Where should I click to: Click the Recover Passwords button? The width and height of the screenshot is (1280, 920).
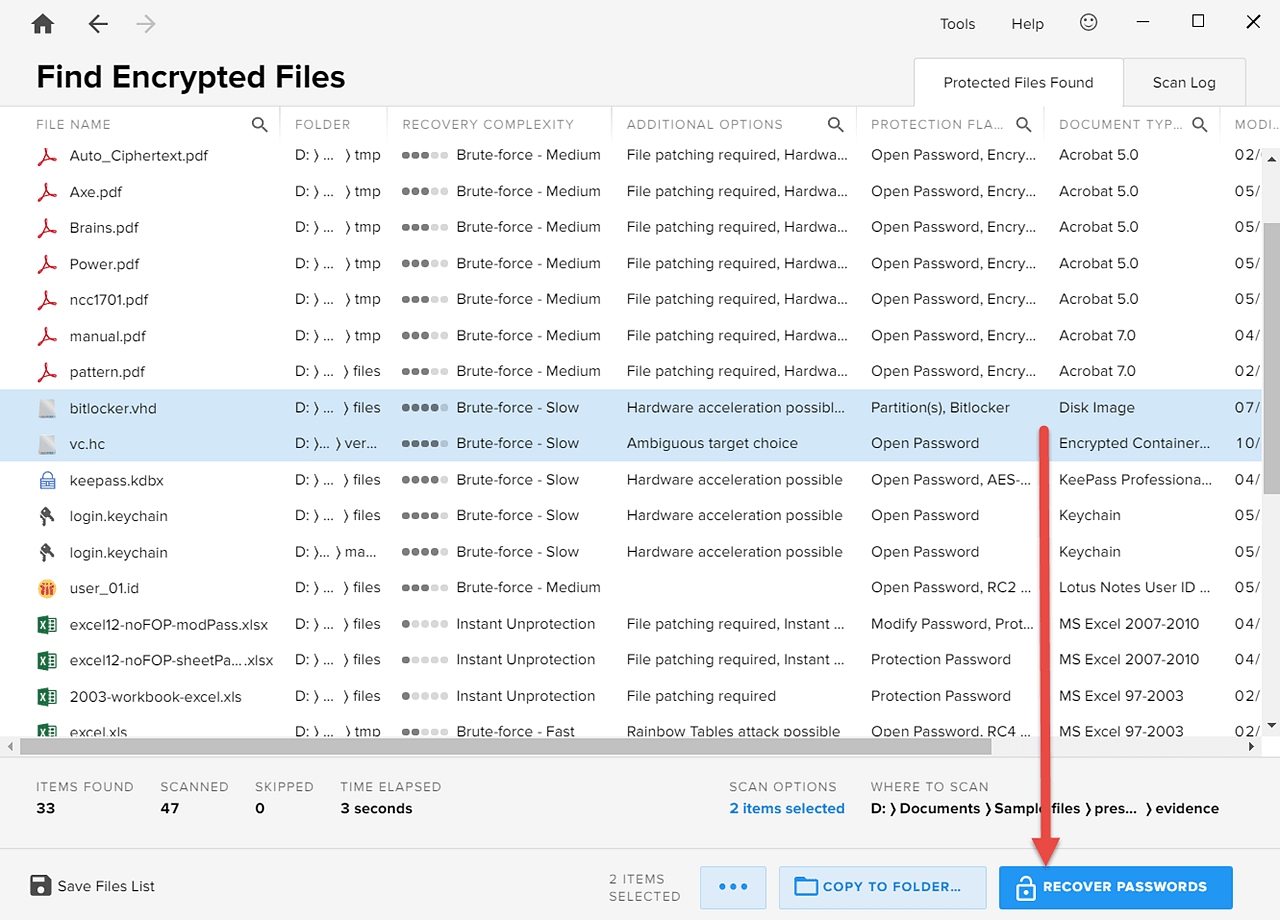[x=1114, y=886]
